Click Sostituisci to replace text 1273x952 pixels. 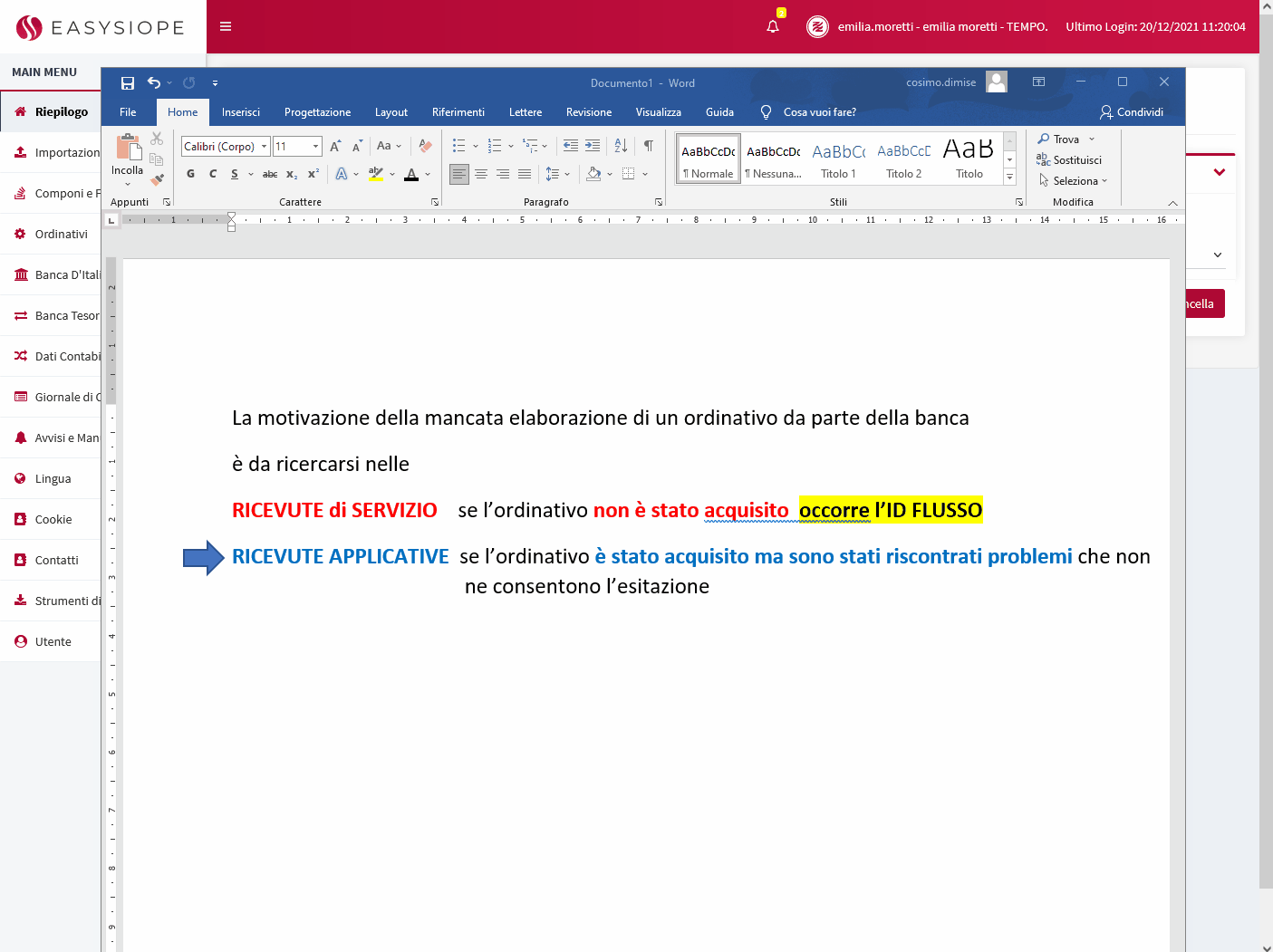[x=1069, y=160]
